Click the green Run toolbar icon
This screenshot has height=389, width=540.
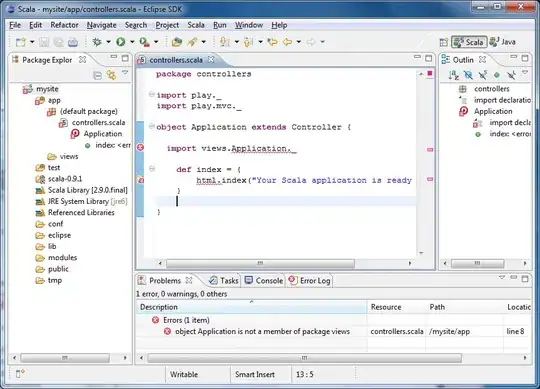point(121,42)
